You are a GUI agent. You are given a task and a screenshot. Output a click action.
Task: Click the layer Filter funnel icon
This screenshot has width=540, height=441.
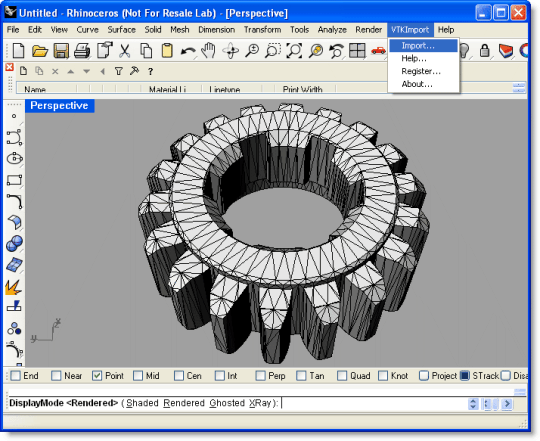point(118,71)
